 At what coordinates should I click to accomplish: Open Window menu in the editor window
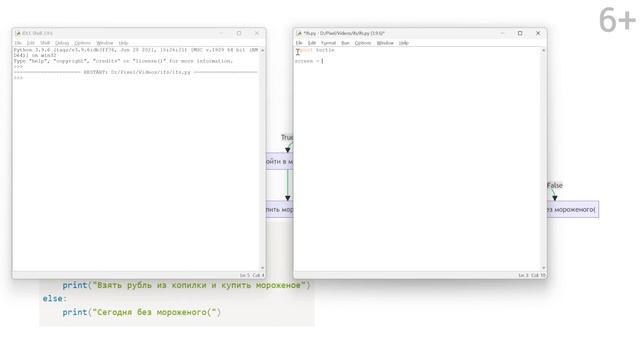coord(385,43)
